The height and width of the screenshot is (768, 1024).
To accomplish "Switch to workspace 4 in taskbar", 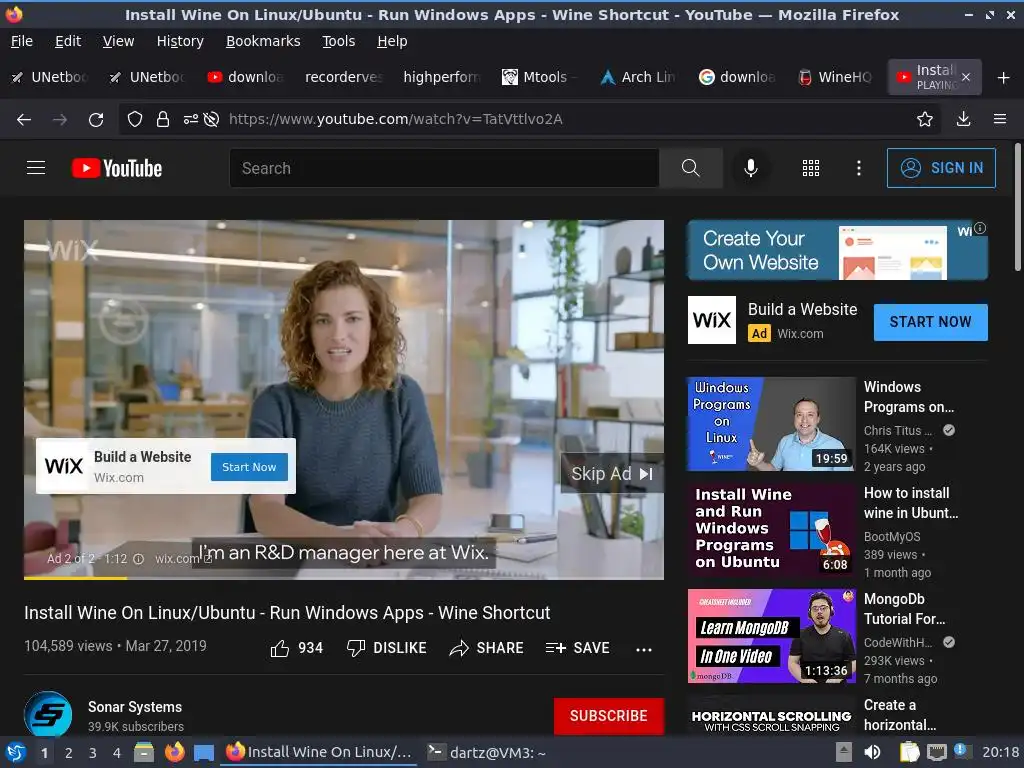I will coord(117,753).
